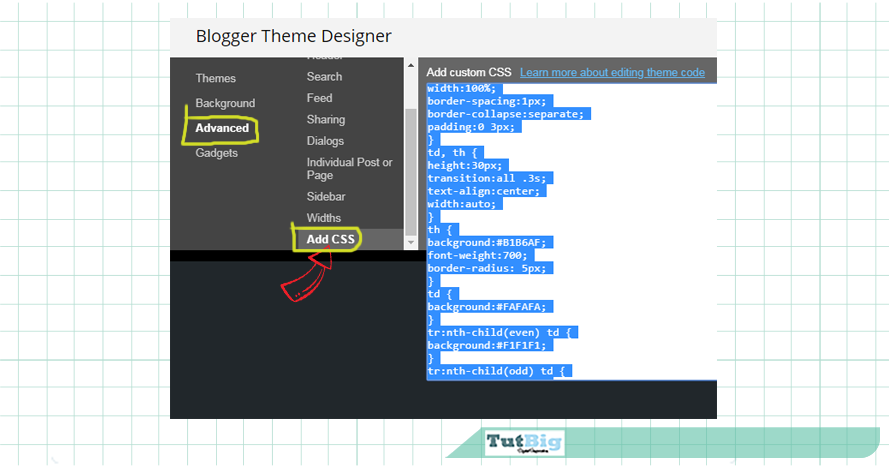Click the 'tr:nth-child(even) td {' line
The width and height of the screenshot is (889, 466).
tap(500, 333)
